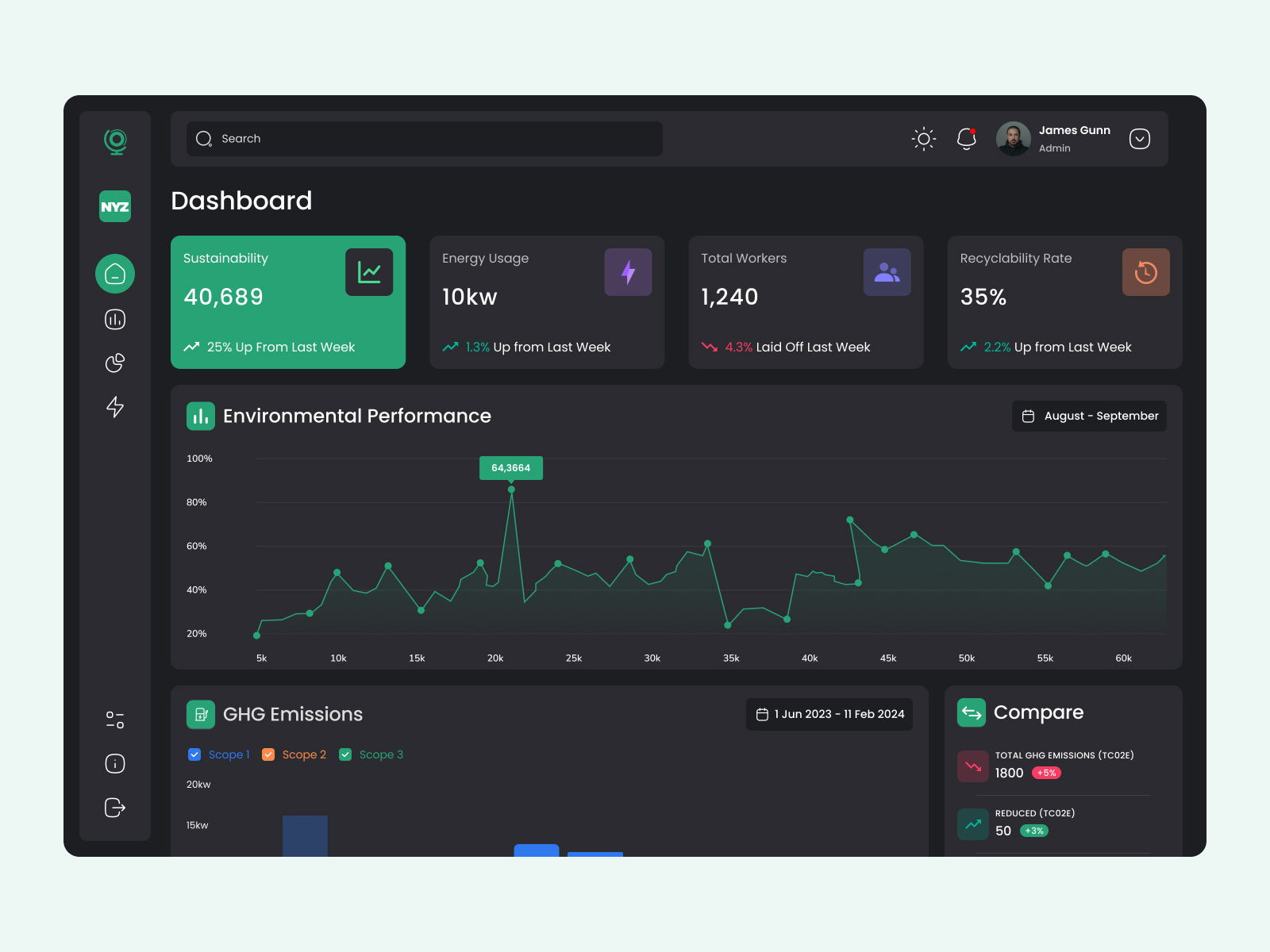Toggle light mode with the sun icon
Image resolution: width=1270 pixels, height=952 pixels.
923,139
